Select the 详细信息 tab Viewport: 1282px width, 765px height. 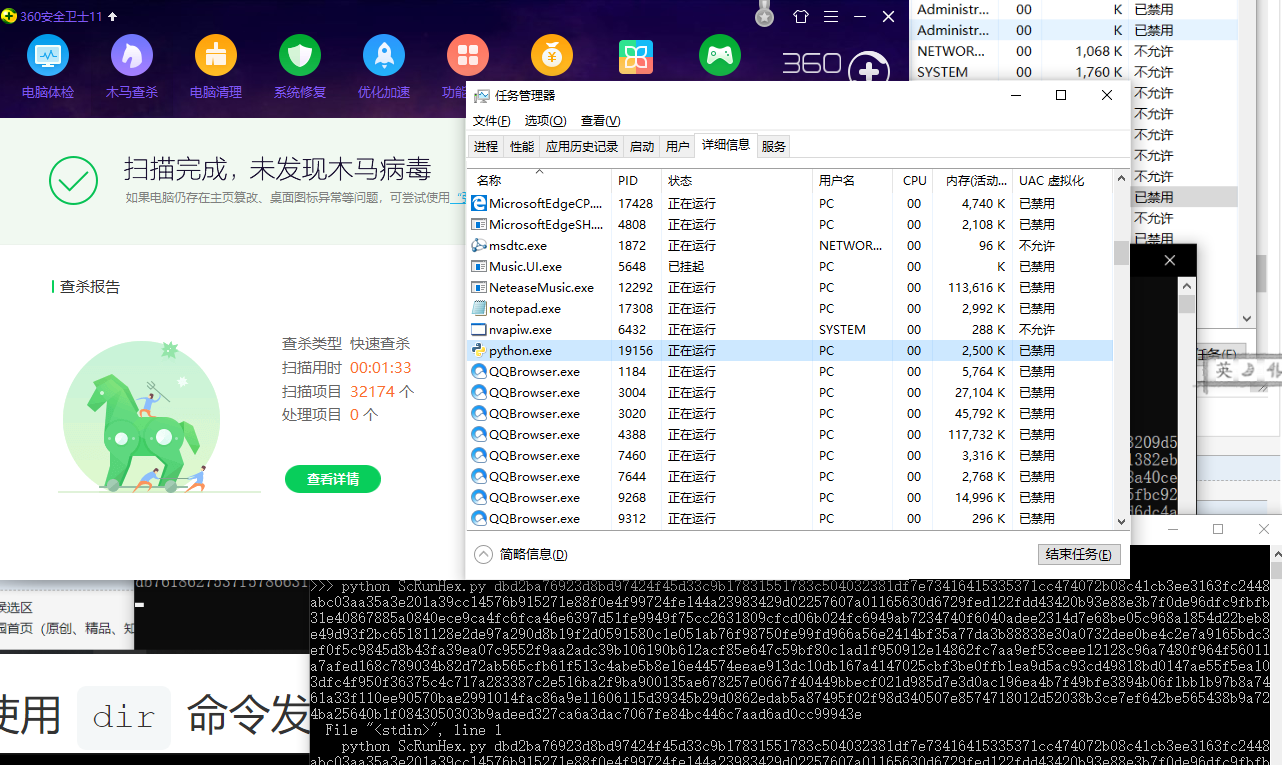(726, 145)
